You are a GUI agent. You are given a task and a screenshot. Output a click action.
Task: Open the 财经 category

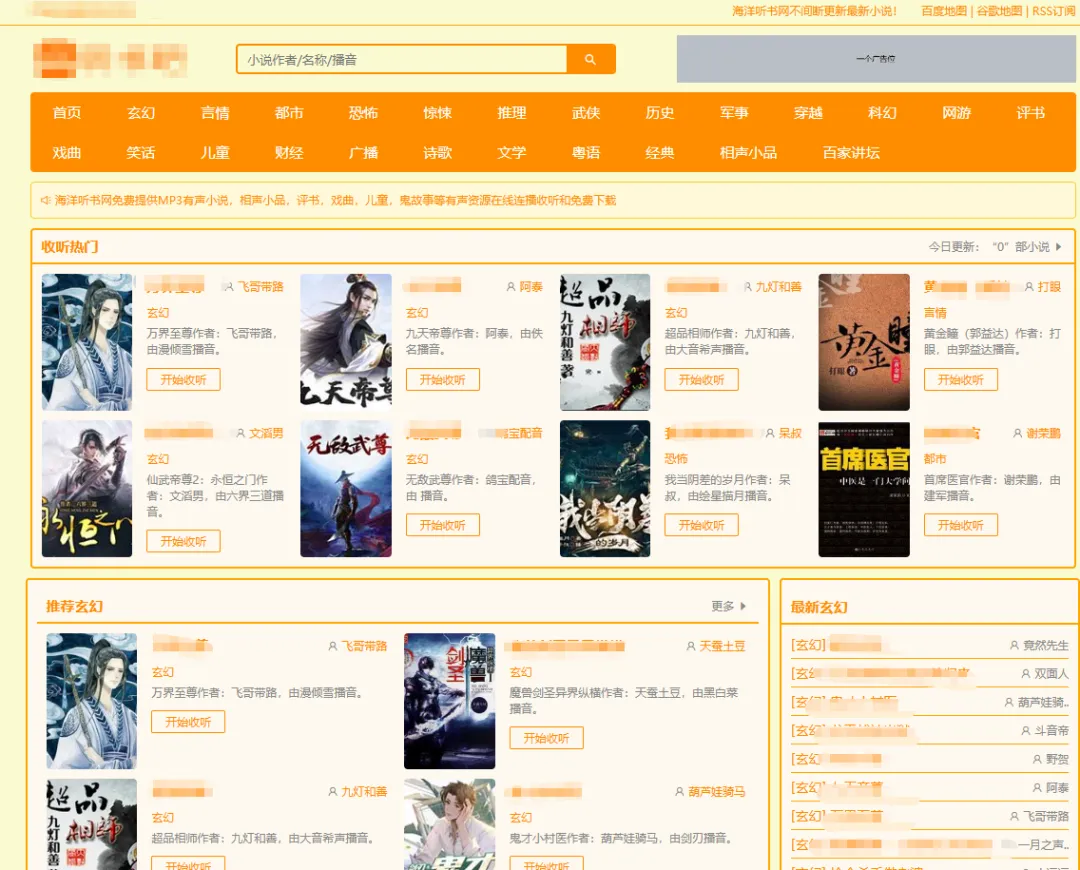click(x=289, y=153)
